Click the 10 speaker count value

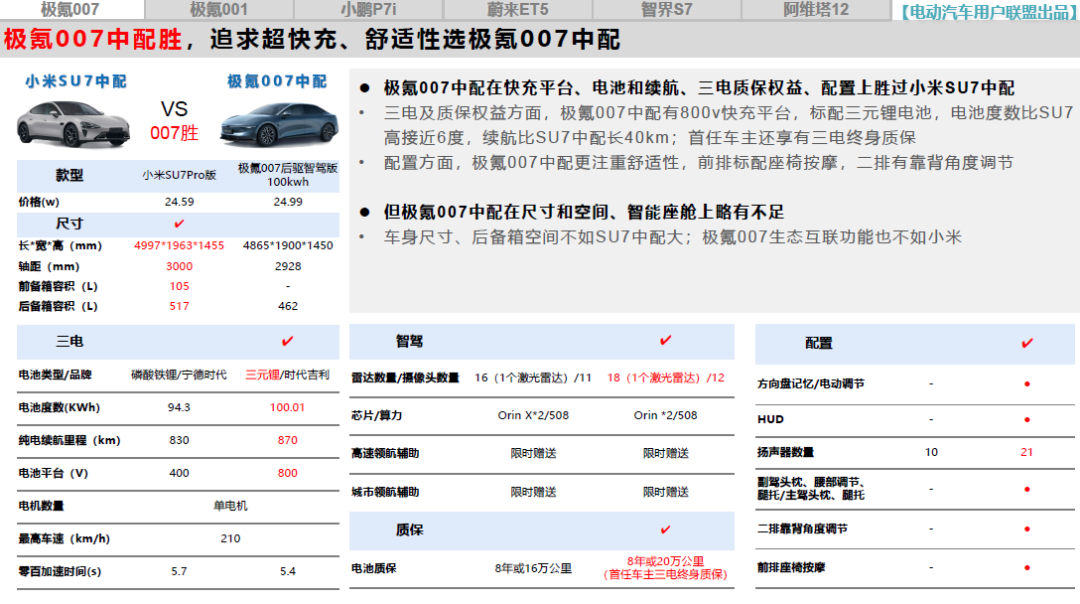(931, 452)
